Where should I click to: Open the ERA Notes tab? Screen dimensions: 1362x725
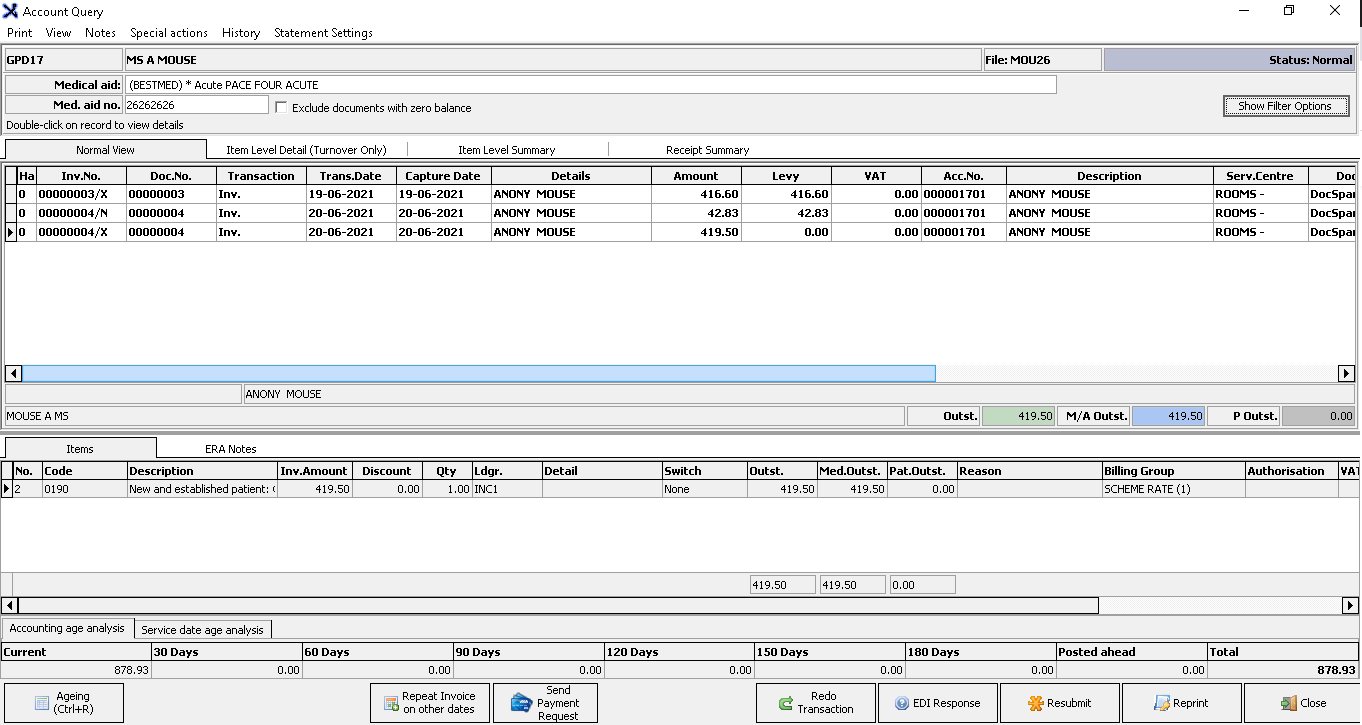point(230,449)
